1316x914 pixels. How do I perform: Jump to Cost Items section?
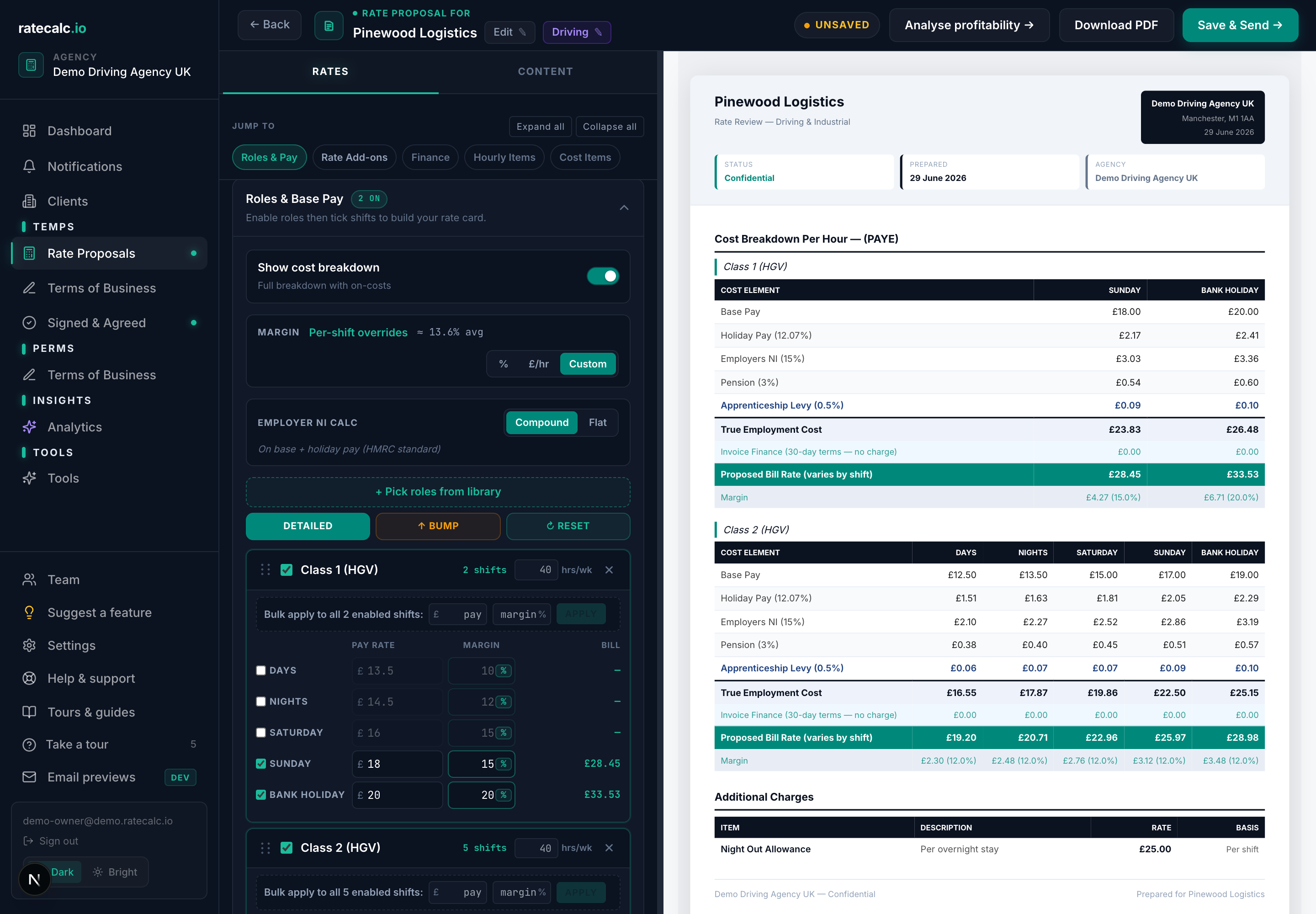point(585,158)
